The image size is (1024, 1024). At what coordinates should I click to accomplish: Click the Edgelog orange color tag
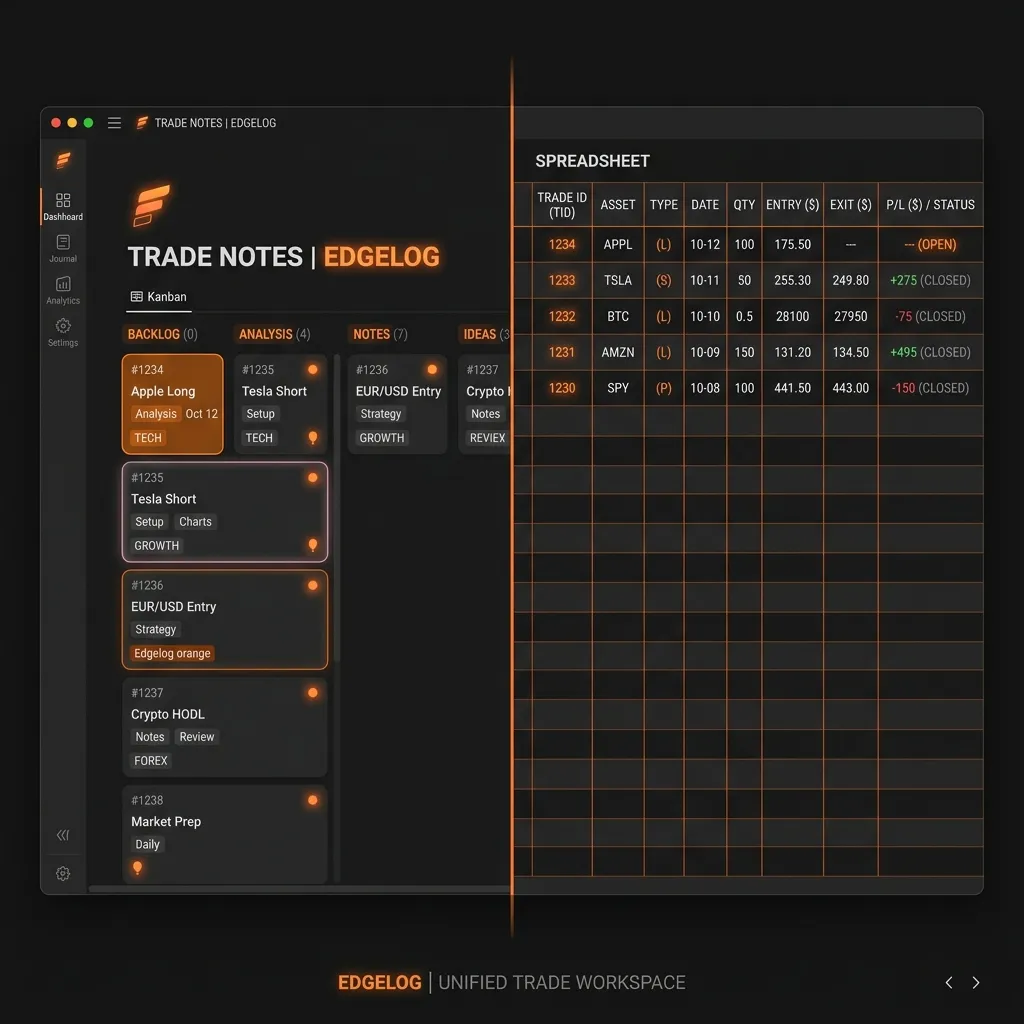172,653
